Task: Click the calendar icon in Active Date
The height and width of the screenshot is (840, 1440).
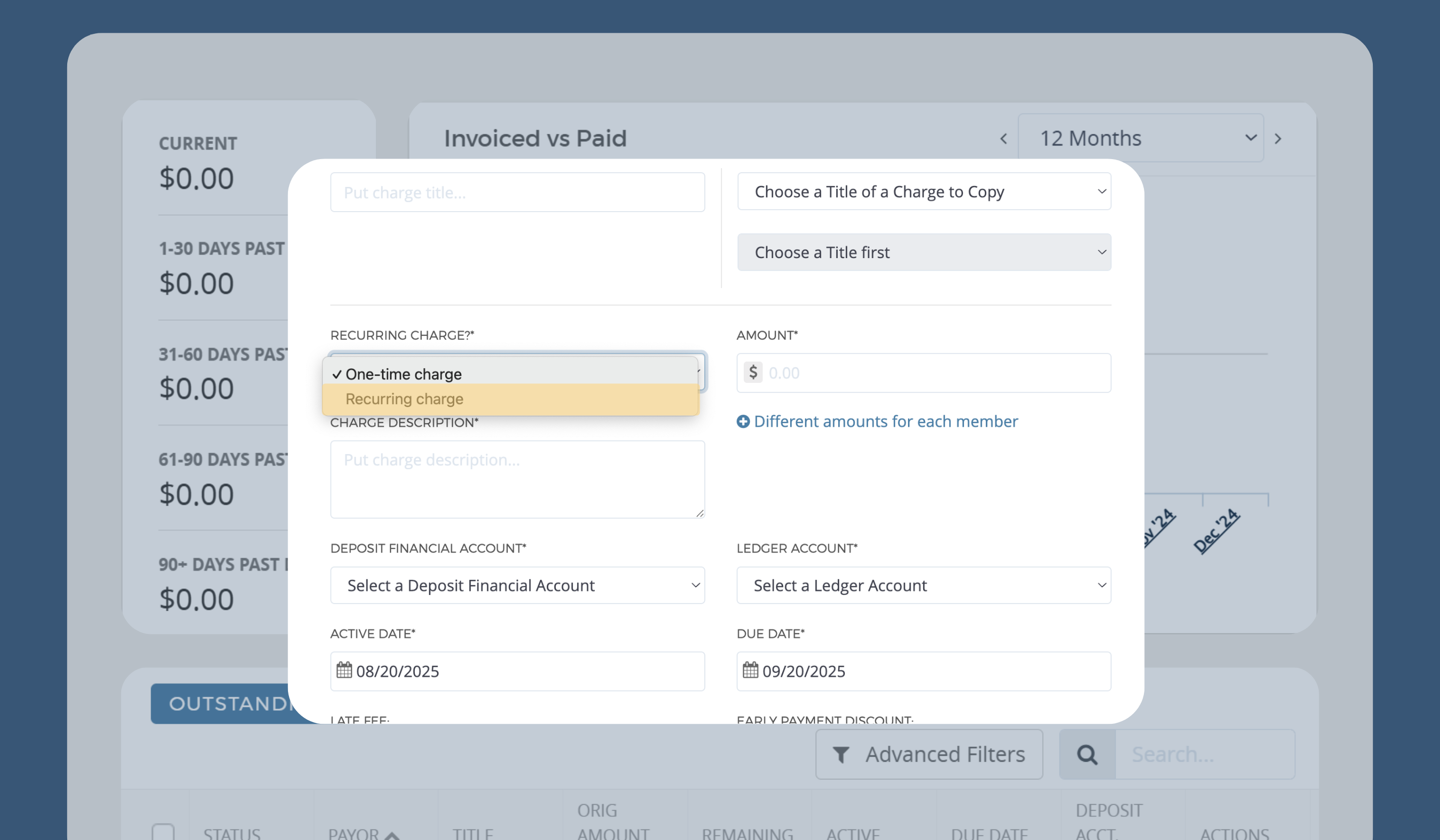Action: 344,670
